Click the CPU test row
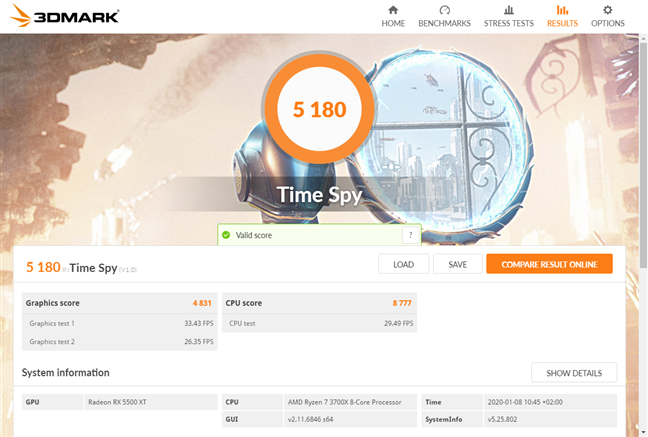Image resolution: width=648 pixels, height=437 pixels. click(319, 323)
